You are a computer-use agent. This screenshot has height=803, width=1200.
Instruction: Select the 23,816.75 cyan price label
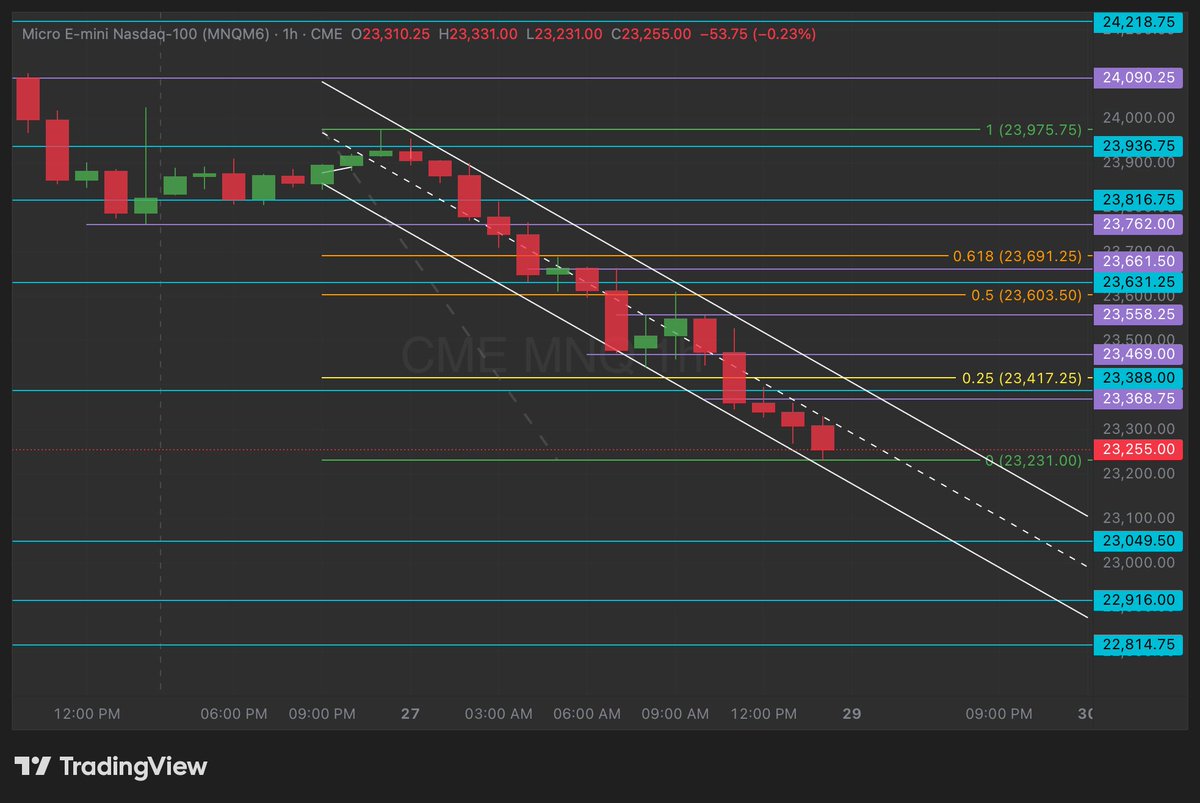pos(1138,199)
